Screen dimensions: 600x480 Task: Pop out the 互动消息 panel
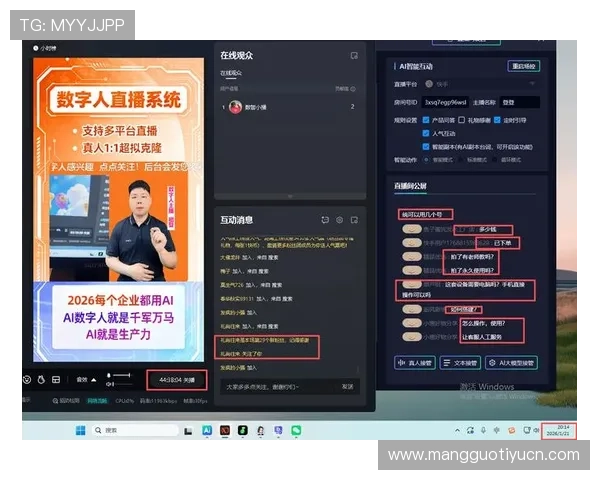(x=354, y=220)
